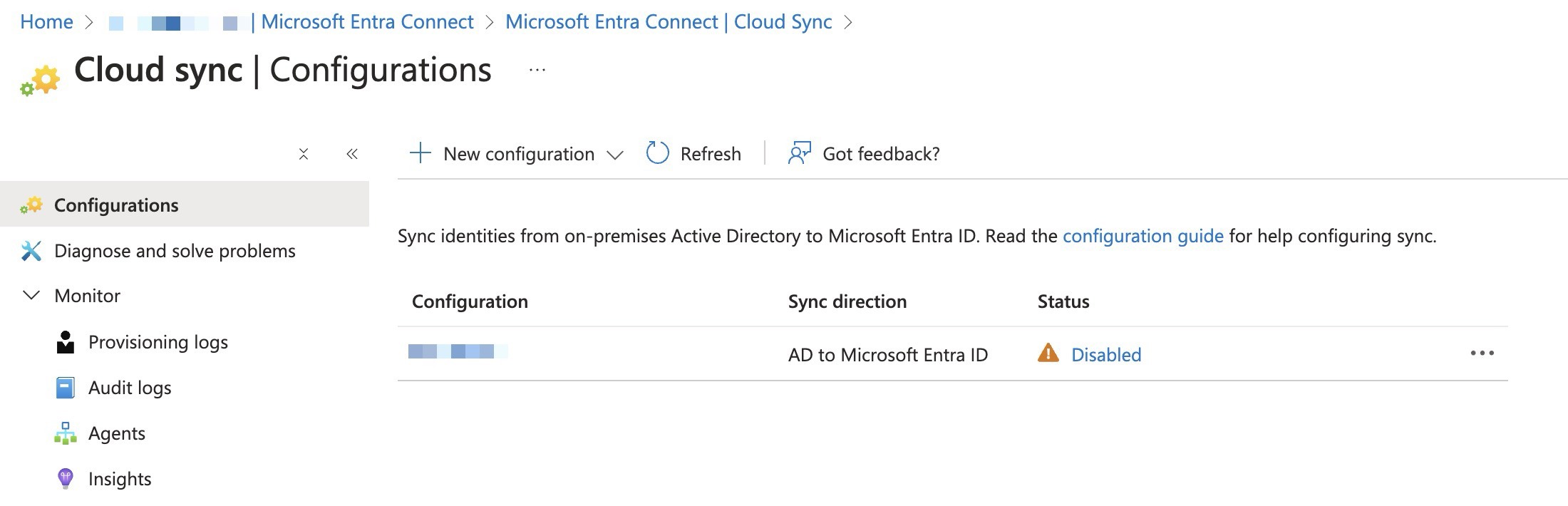Viewport: 1568px width, 506px height.
Task: Open Microsoft Entra Connect breadcrumb with blurred name
Action: pyautogui.click(x=292, y=21)
